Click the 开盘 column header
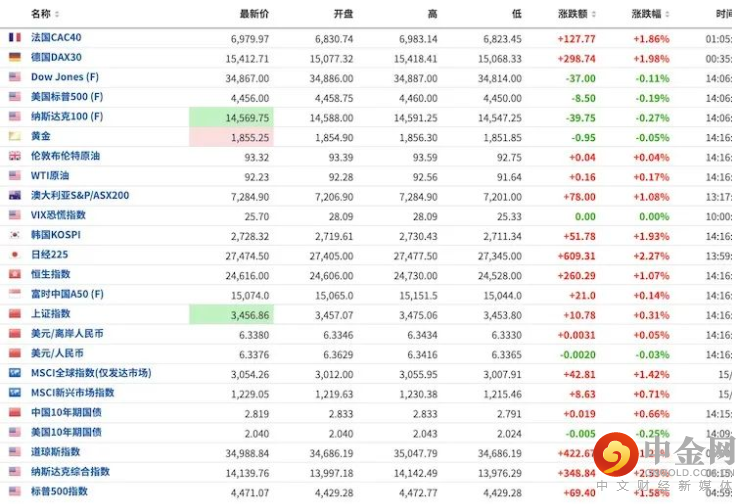750x504 pixels. pos(343,14)
